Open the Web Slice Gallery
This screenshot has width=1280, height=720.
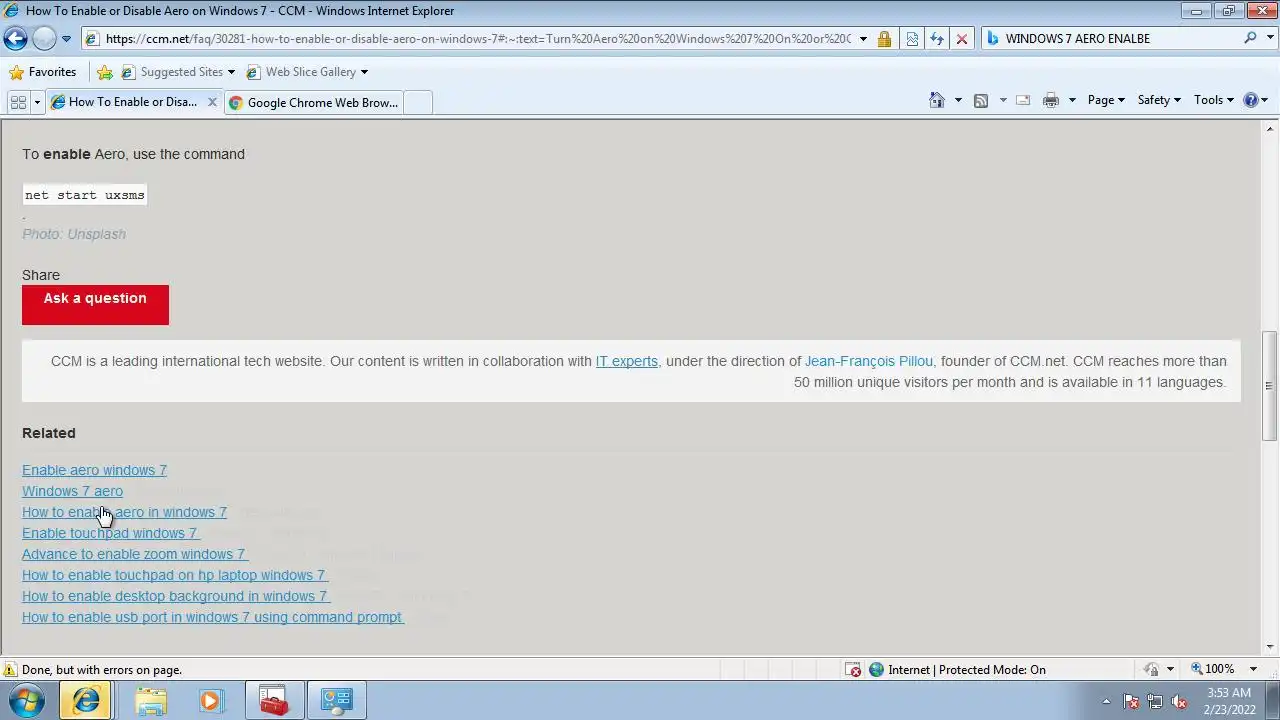[307, 72]
